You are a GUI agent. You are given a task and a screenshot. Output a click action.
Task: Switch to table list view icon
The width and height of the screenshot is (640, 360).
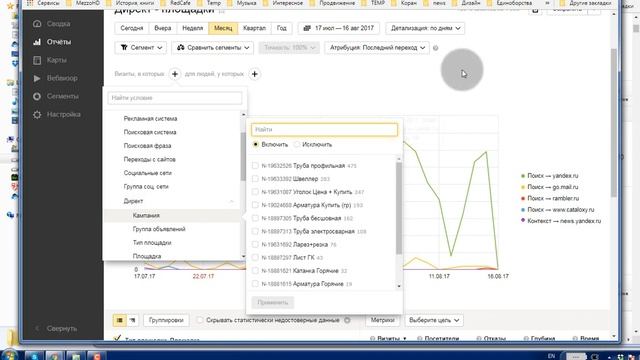(x=120, y=320)
